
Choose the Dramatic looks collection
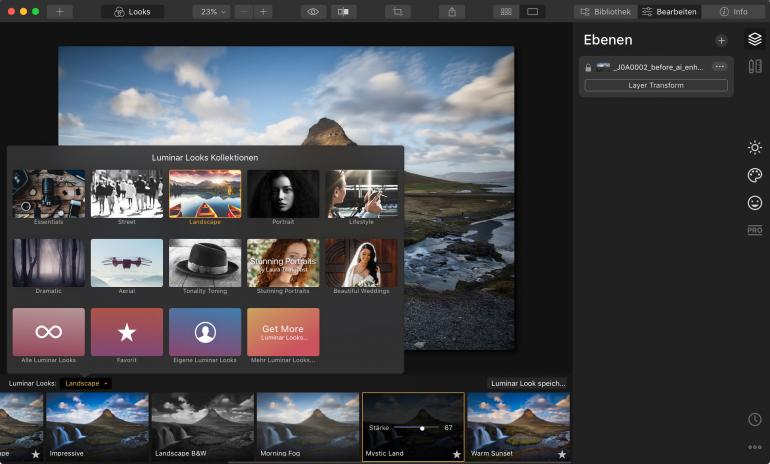pyautogui.click(x=49, y=263)
